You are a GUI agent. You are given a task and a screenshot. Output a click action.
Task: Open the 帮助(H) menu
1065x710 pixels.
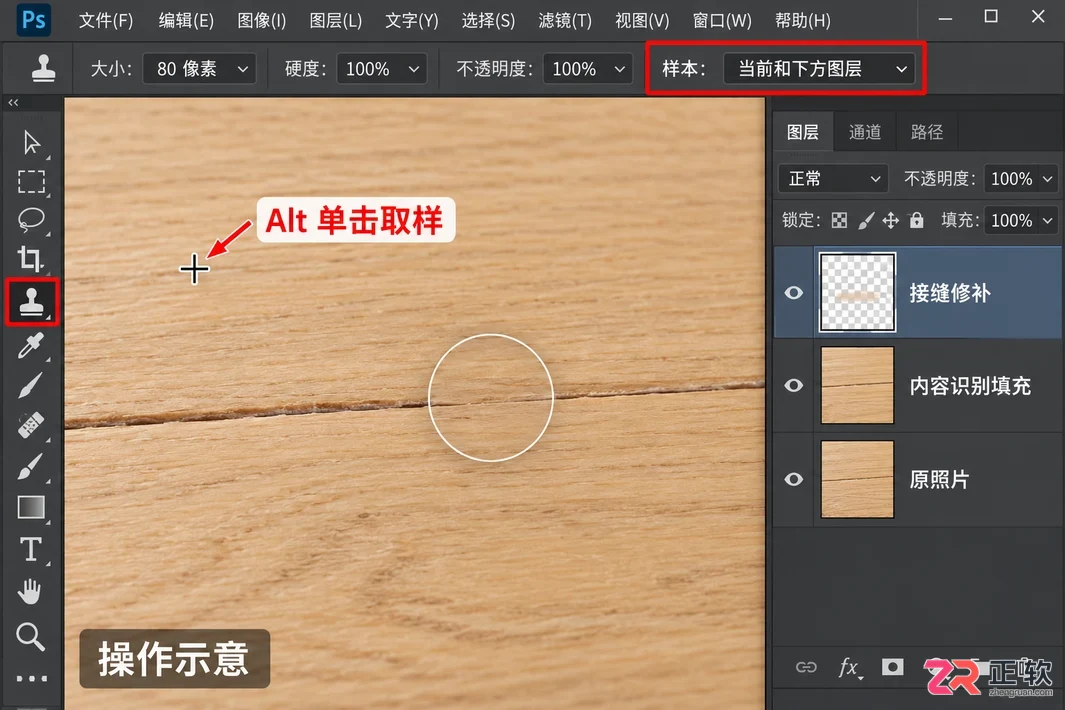coord(803,20)
